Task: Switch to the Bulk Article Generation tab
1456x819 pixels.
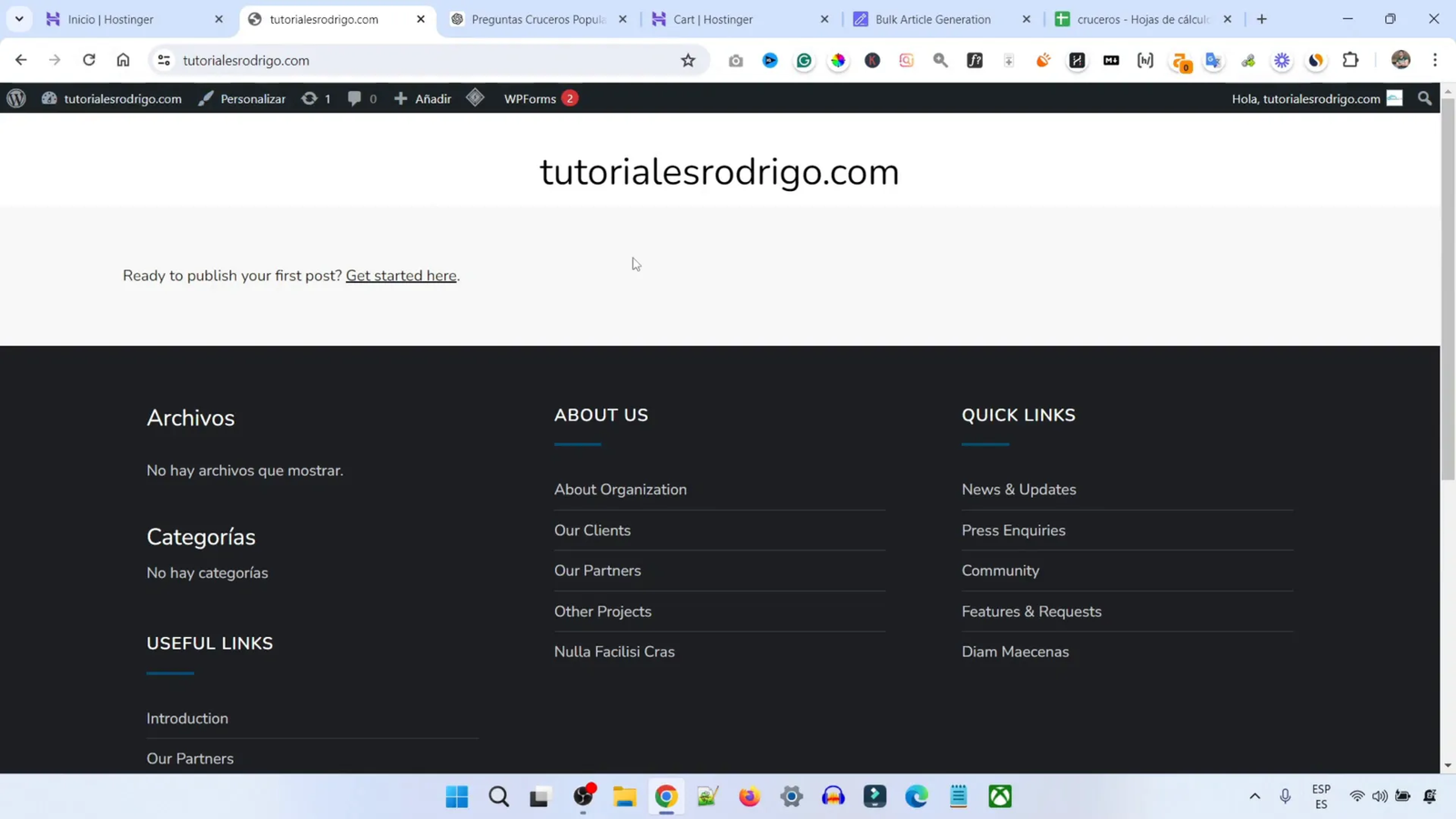Action: (x=932, y=19)
